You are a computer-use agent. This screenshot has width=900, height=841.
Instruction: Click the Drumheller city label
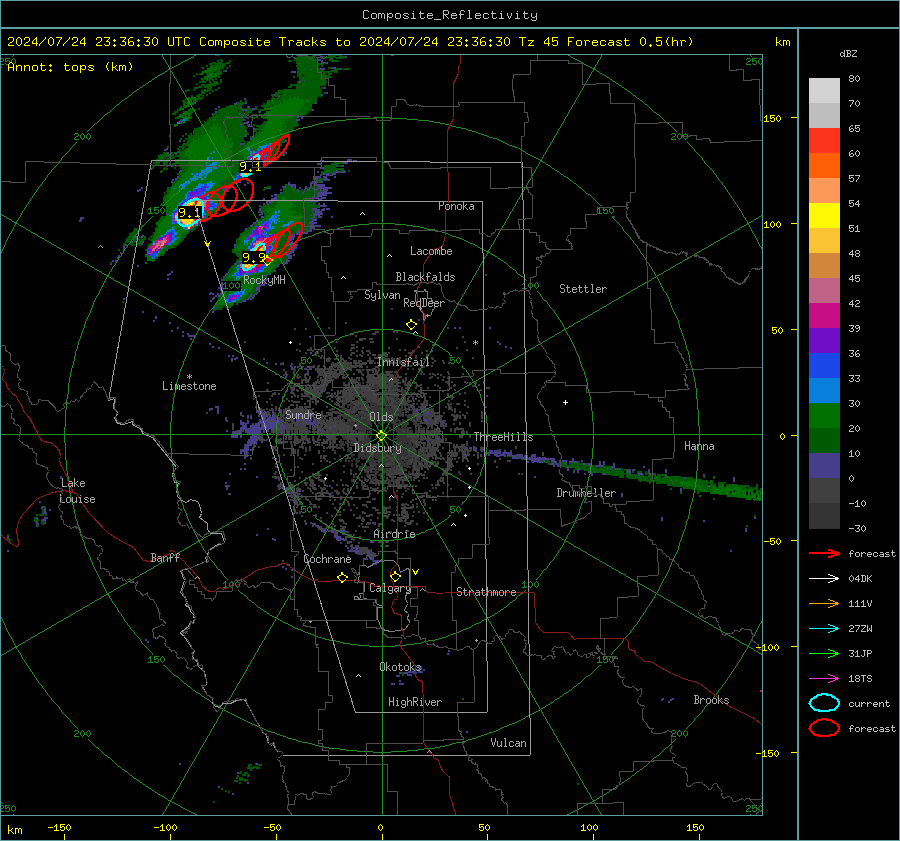coord(586,493)
